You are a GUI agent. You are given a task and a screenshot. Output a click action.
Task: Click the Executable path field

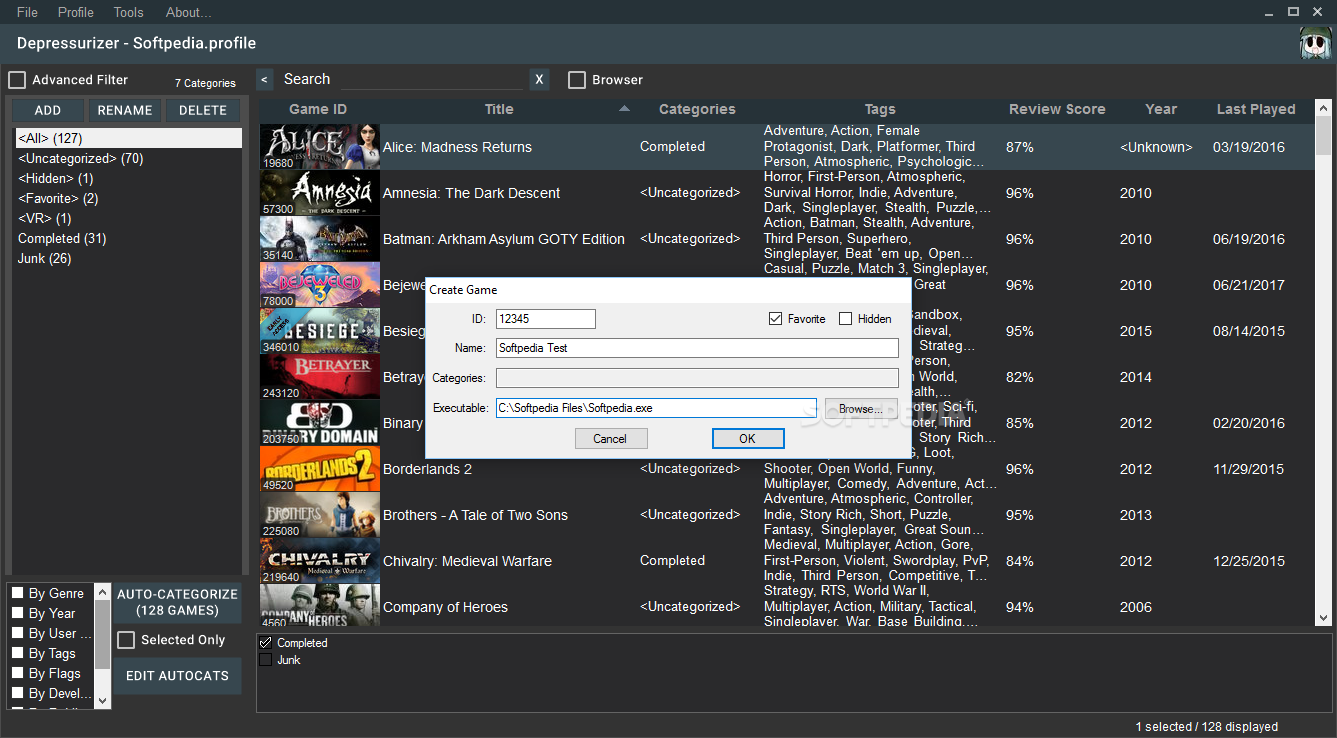pos(656,408)
